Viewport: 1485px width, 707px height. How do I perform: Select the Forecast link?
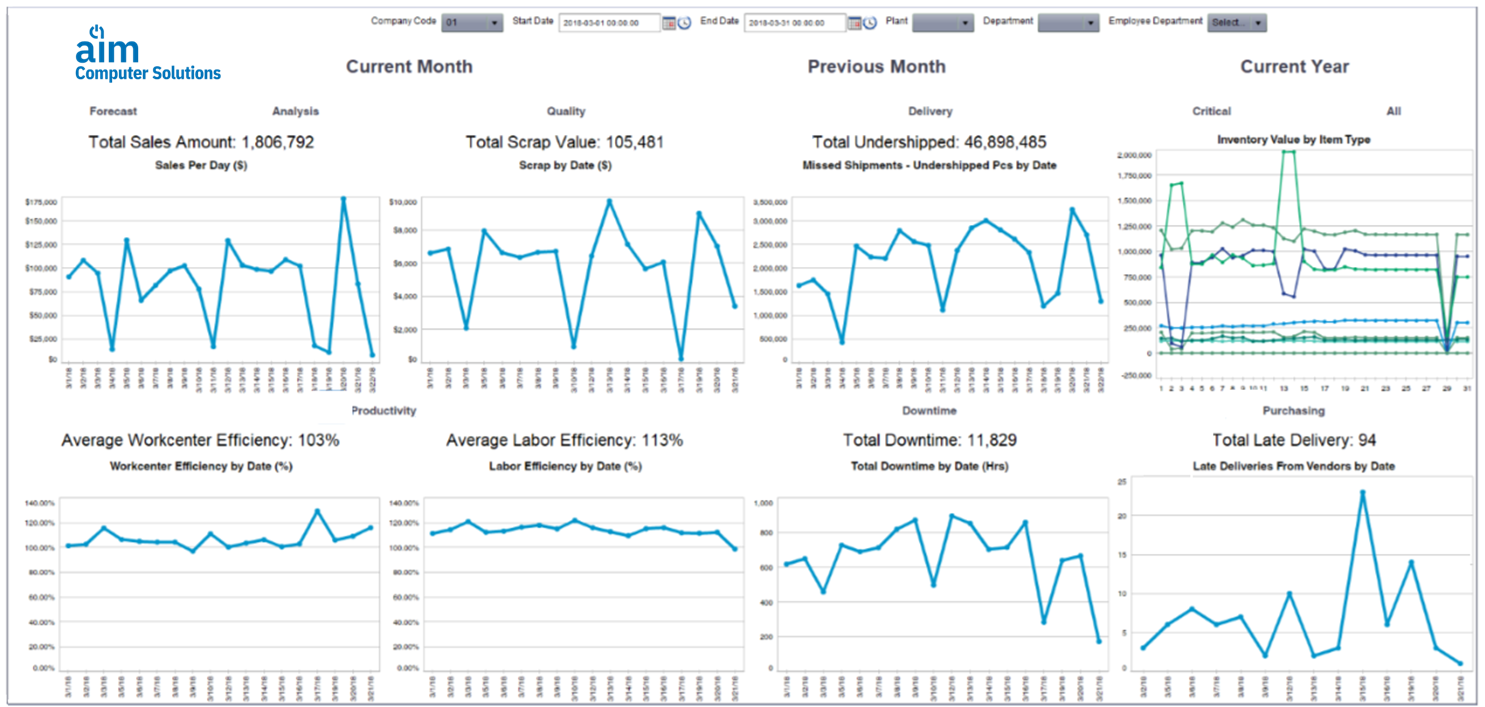click(113, 111)
